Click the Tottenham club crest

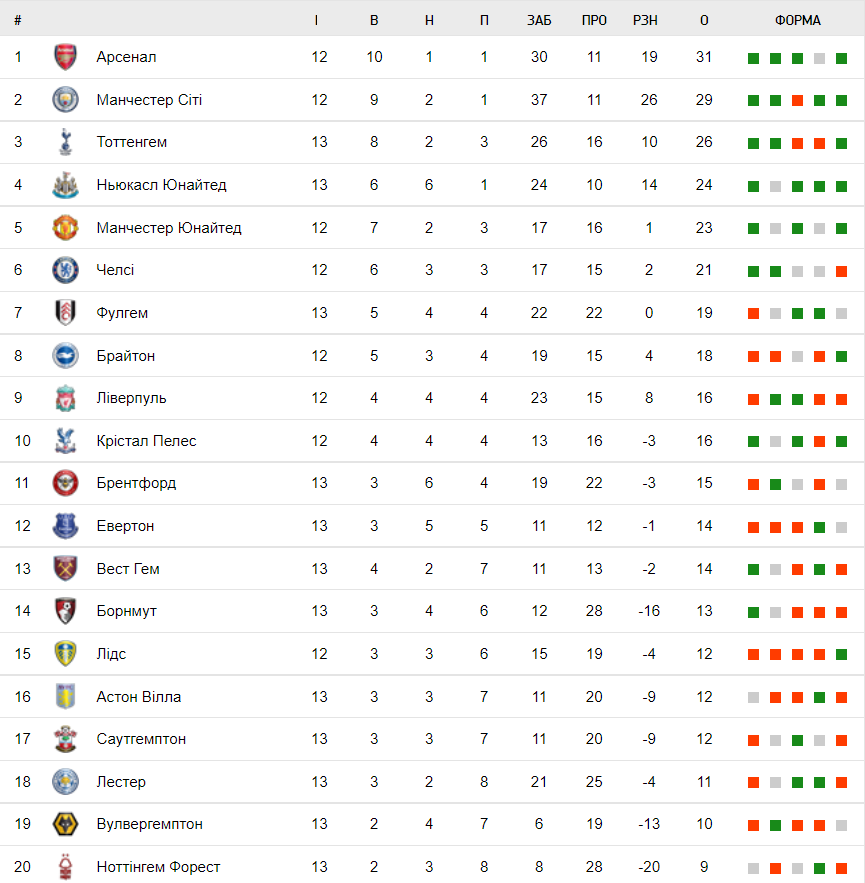coord(65,142)
